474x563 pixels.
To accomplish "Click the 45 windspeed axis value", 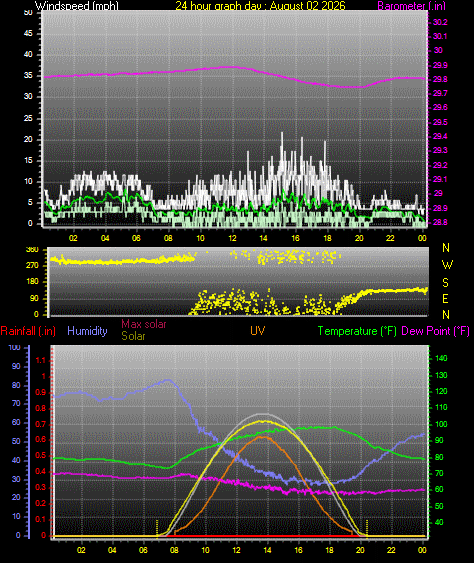I will point(28,33).
